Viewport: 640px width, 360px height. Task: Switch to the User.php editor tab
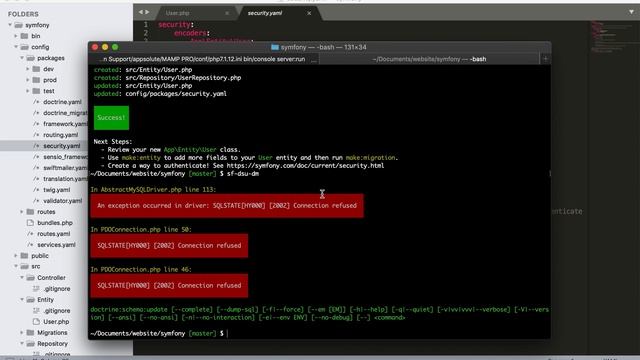click(x=196, y=13)
